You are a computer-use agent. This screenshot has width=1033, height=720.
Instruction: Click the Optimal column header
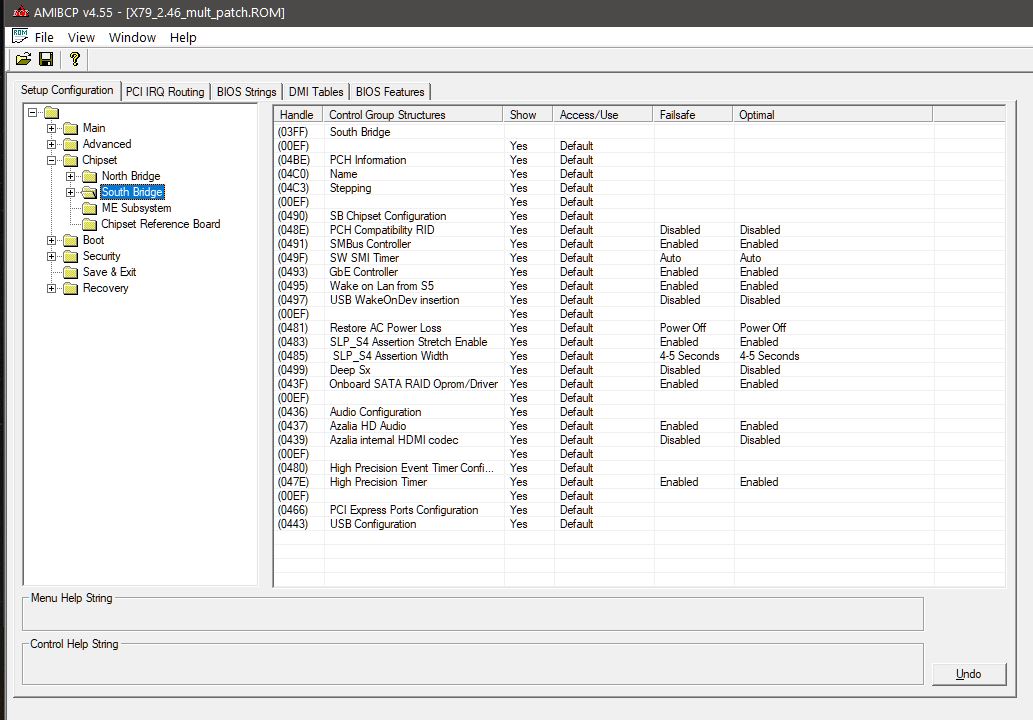[833, 115]
